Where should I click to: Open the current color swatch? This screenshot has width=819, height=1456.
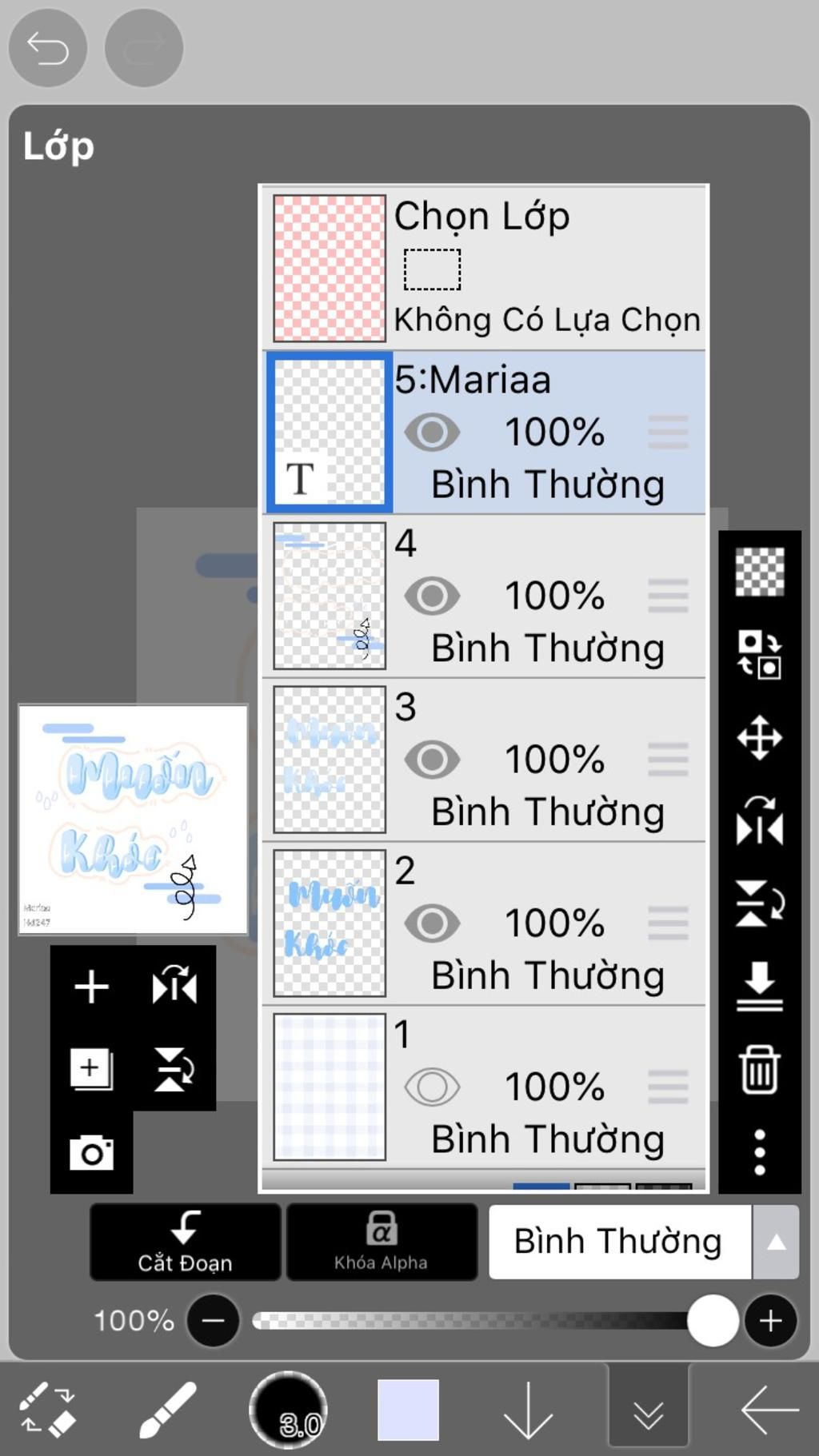pos(408,1410)
